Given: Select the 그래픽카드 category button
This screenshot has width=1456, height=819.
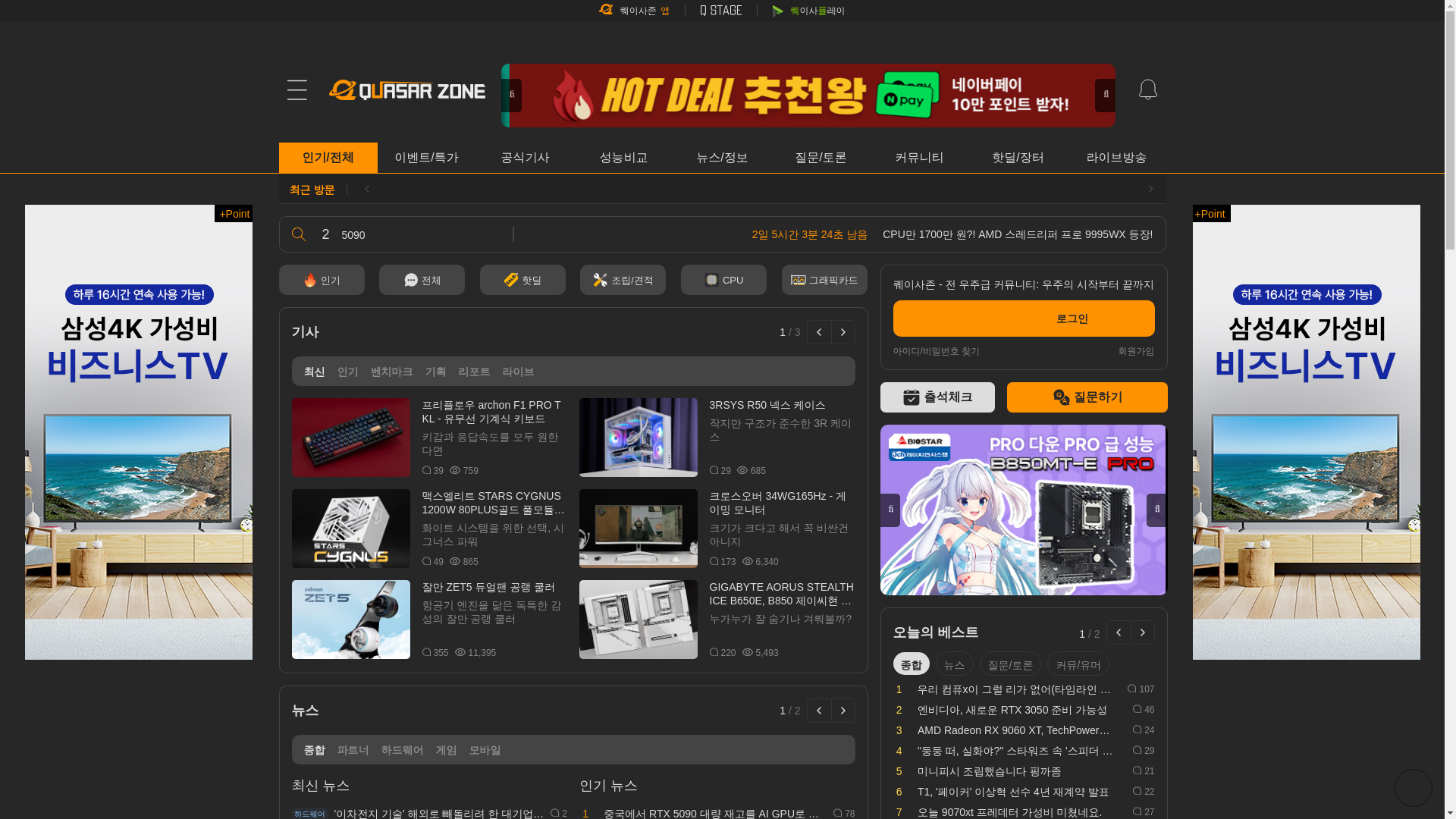Looking at the screenshot, I should click(x=824, y=280).
